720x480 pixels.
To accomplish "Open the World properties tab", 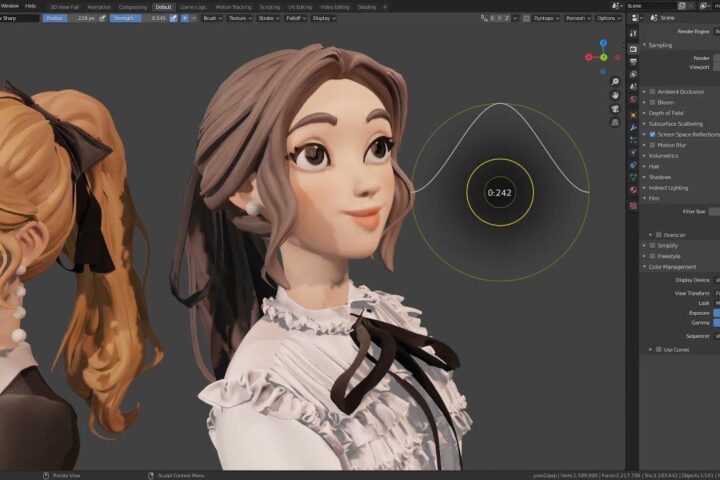I will coord(633,99).
